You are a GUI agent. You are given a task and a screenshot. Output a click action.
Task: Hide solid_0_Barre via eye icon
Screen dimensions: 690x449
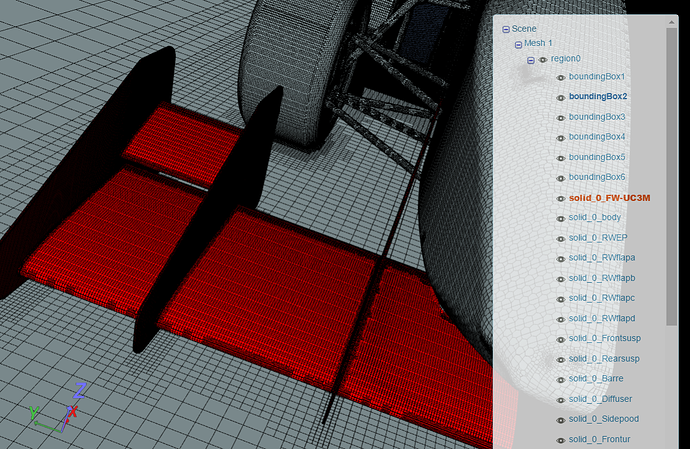561,379
